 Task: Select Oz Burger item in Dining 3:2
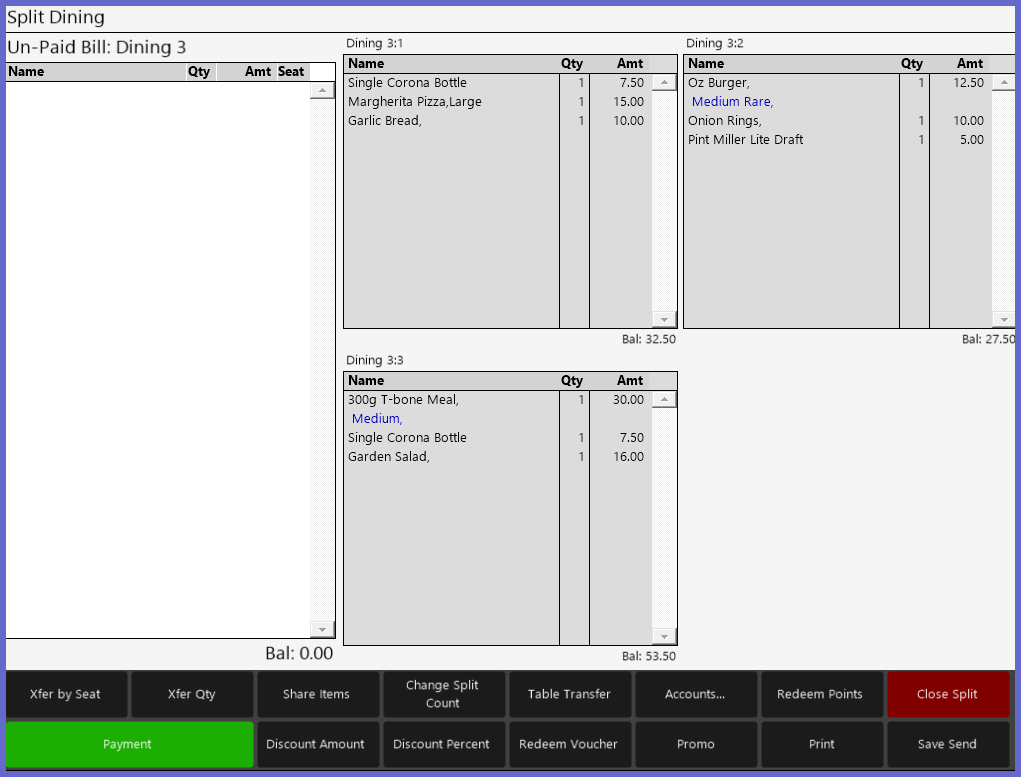pos(719,83)
